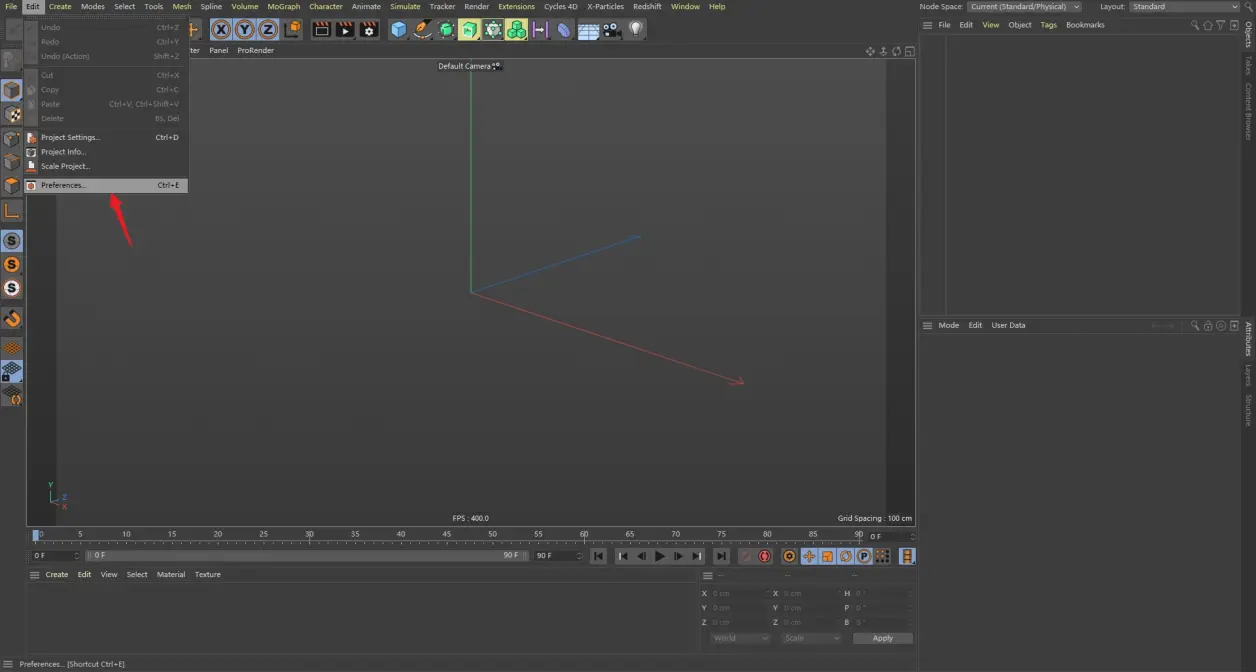Open the Render Settings icon
Viewport: 1256px width, 672px height.
pos(368,29)
